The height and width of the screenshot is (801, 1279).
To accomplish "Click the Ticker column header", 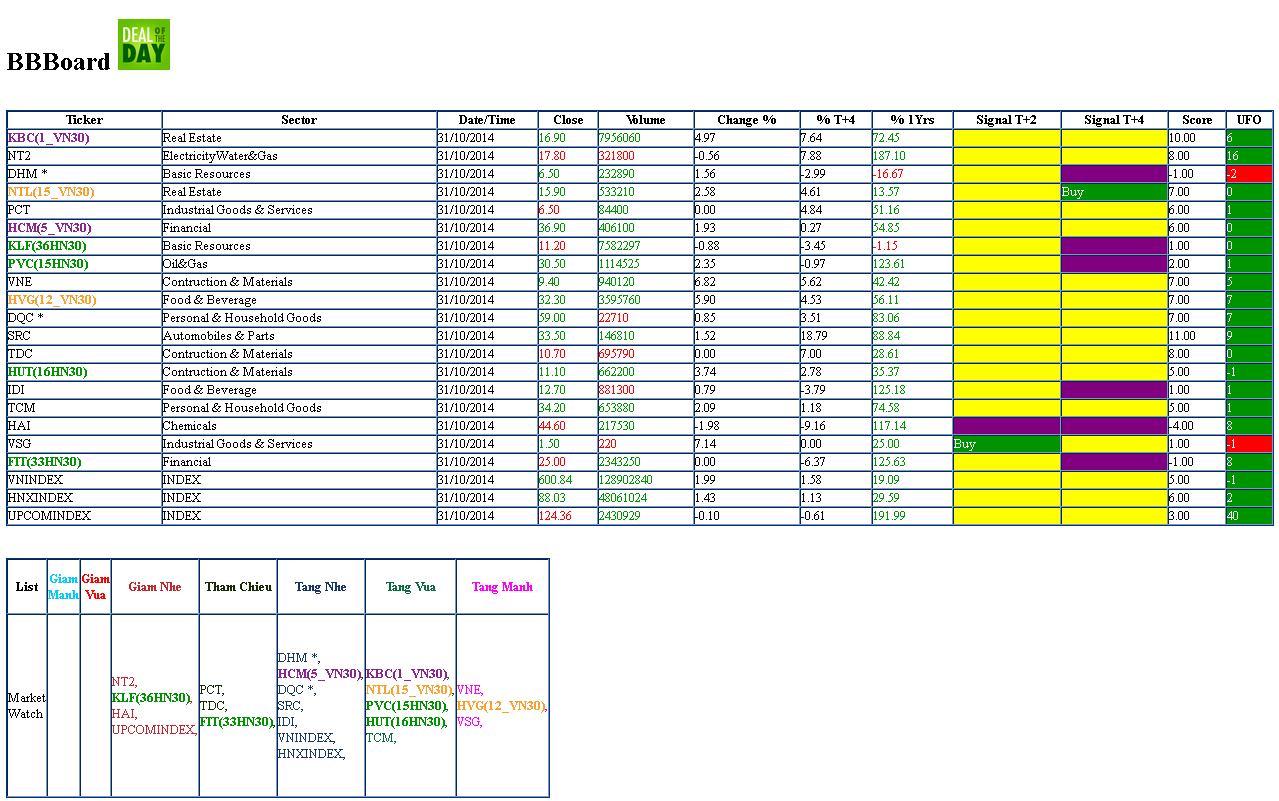I will (84, 120).
